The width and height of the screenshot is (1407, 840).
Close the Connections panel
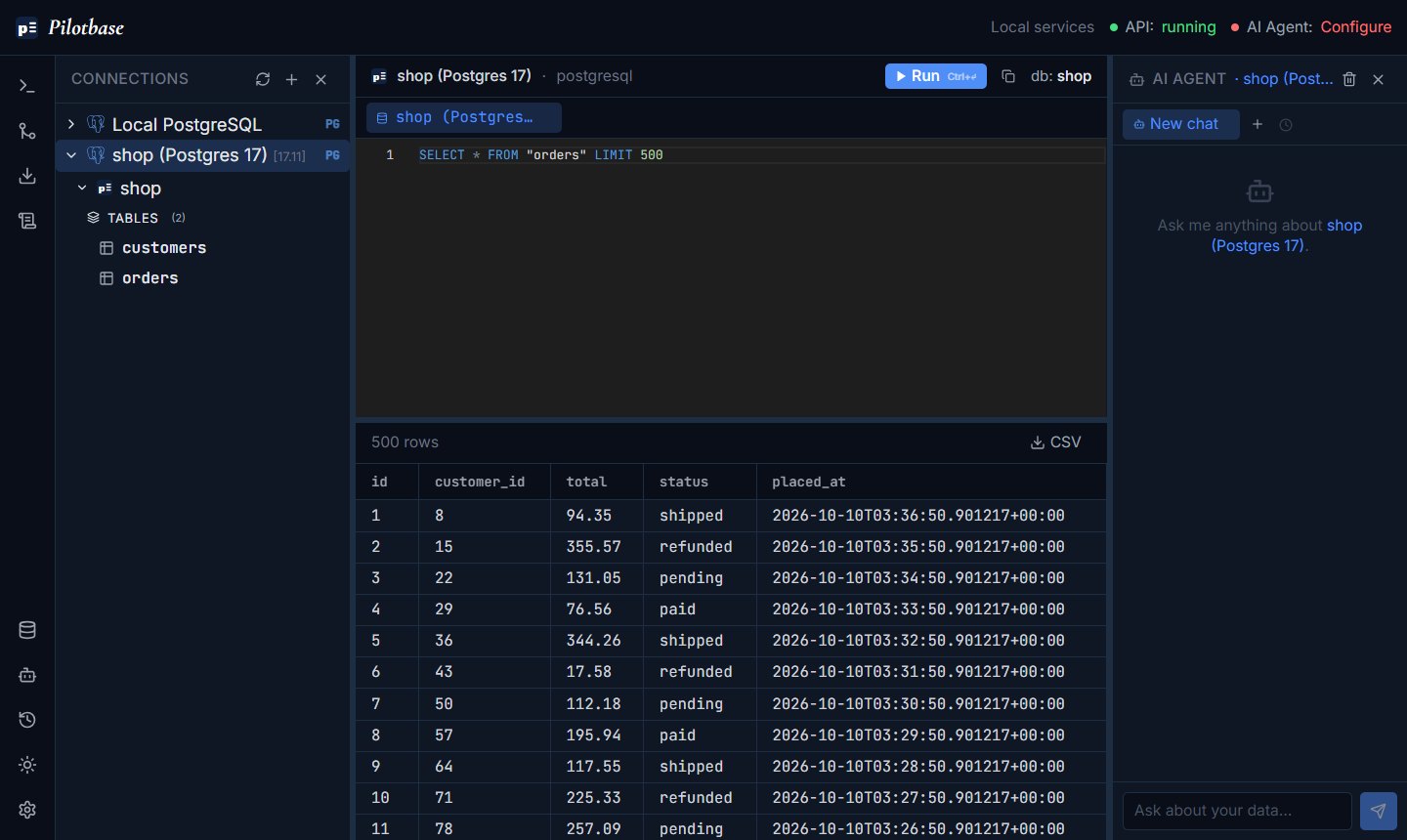(320, 79)
